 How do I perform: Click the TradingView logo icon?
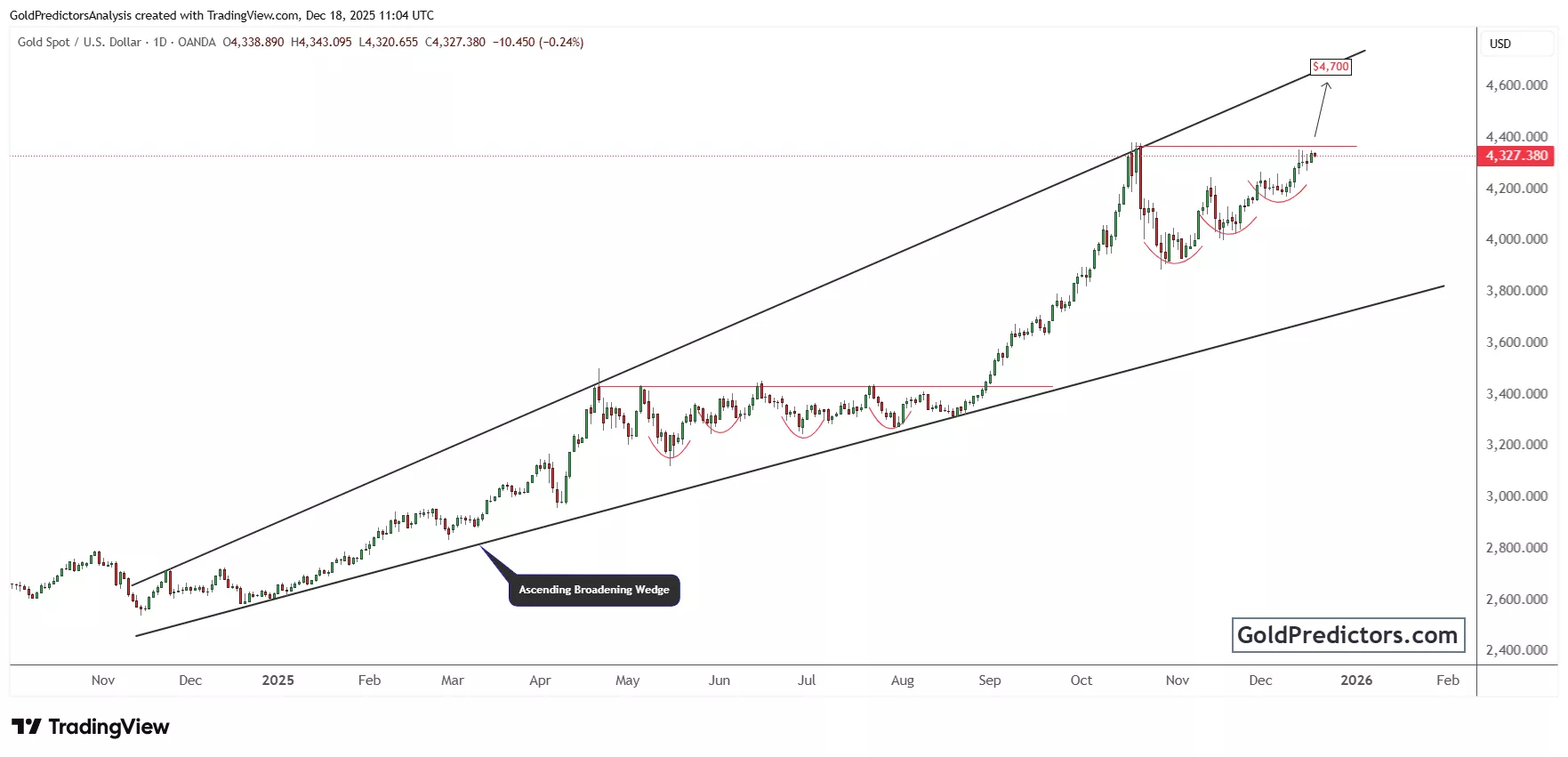click(x=27, y=727)
